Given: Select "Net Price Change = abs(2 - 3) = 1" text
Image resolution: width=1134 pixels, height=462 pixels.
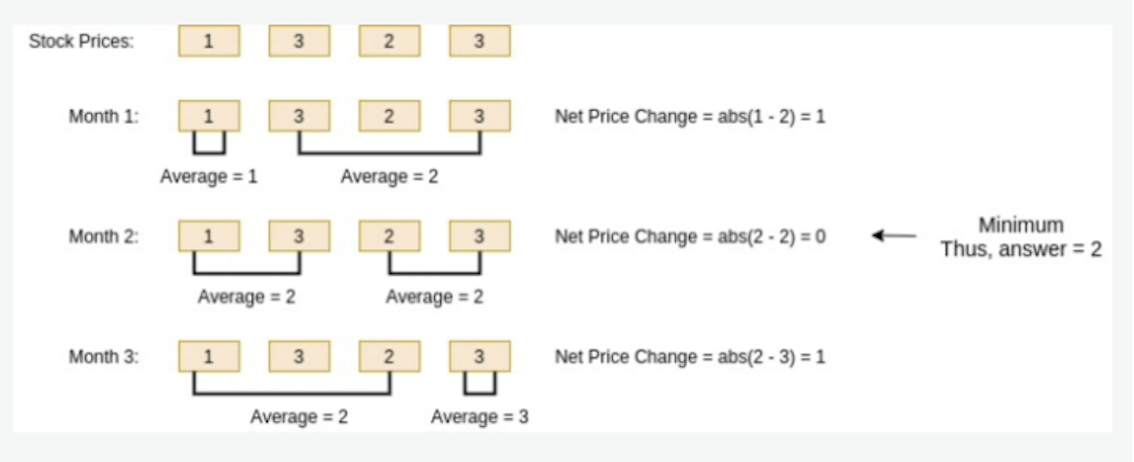Looking at the screenshot, I should pos(690,357).
